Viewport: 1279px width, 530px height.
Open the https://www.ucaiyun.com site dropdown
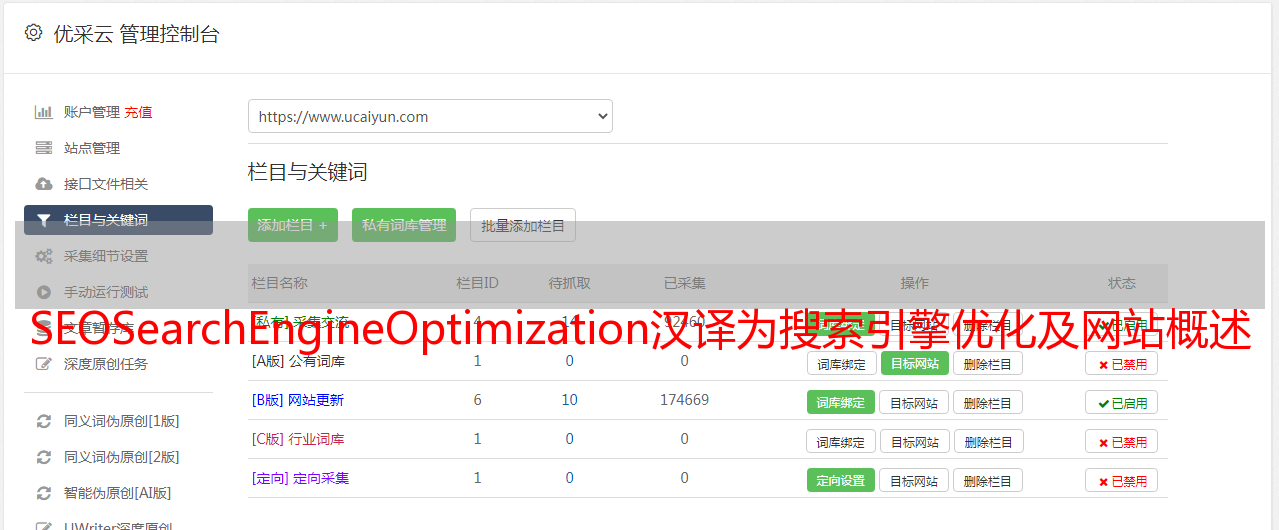tap(430, 116)
